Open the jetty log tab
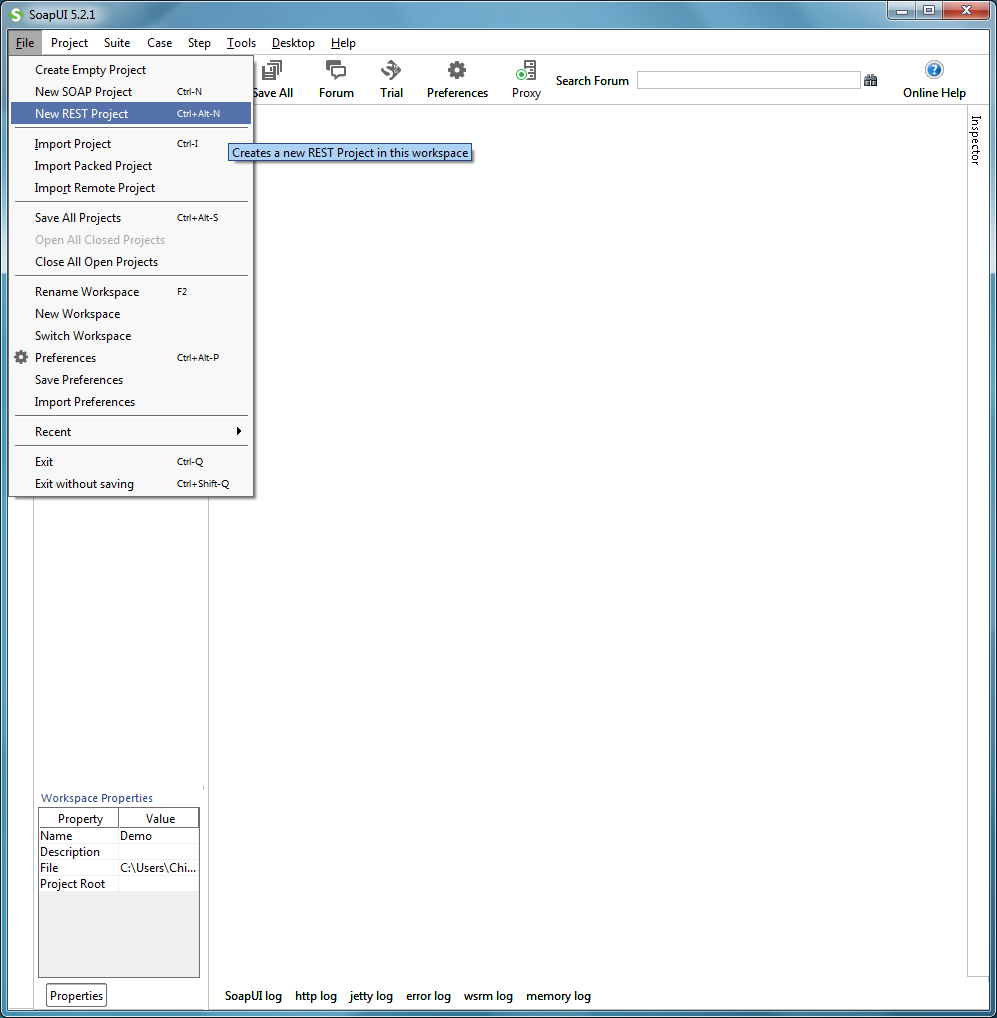Image resolution: width=997 pixels, height=1018 pixels. click(x=371, y=996)
